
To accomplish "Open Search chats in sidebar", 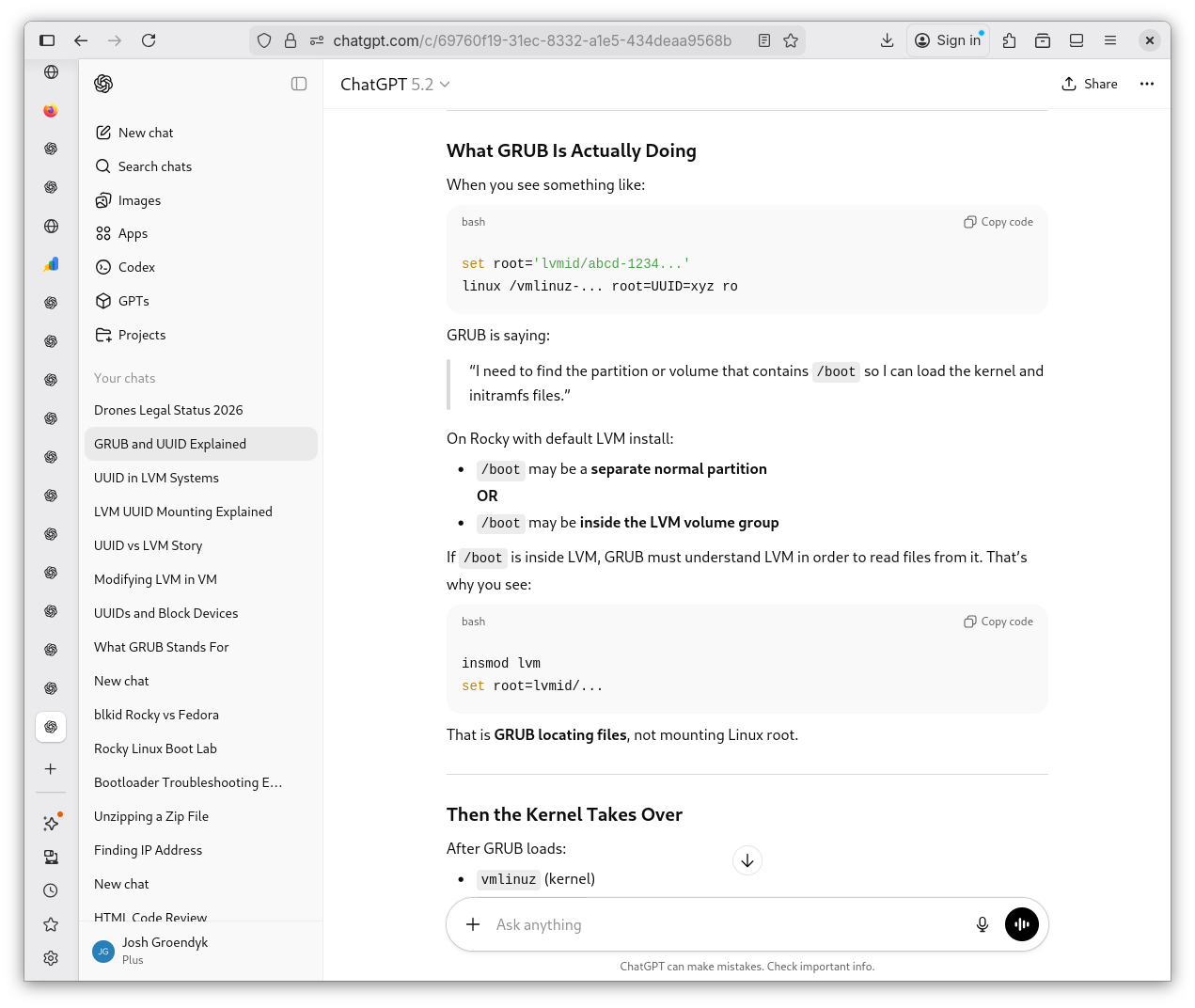I will [x=155, y=166].
